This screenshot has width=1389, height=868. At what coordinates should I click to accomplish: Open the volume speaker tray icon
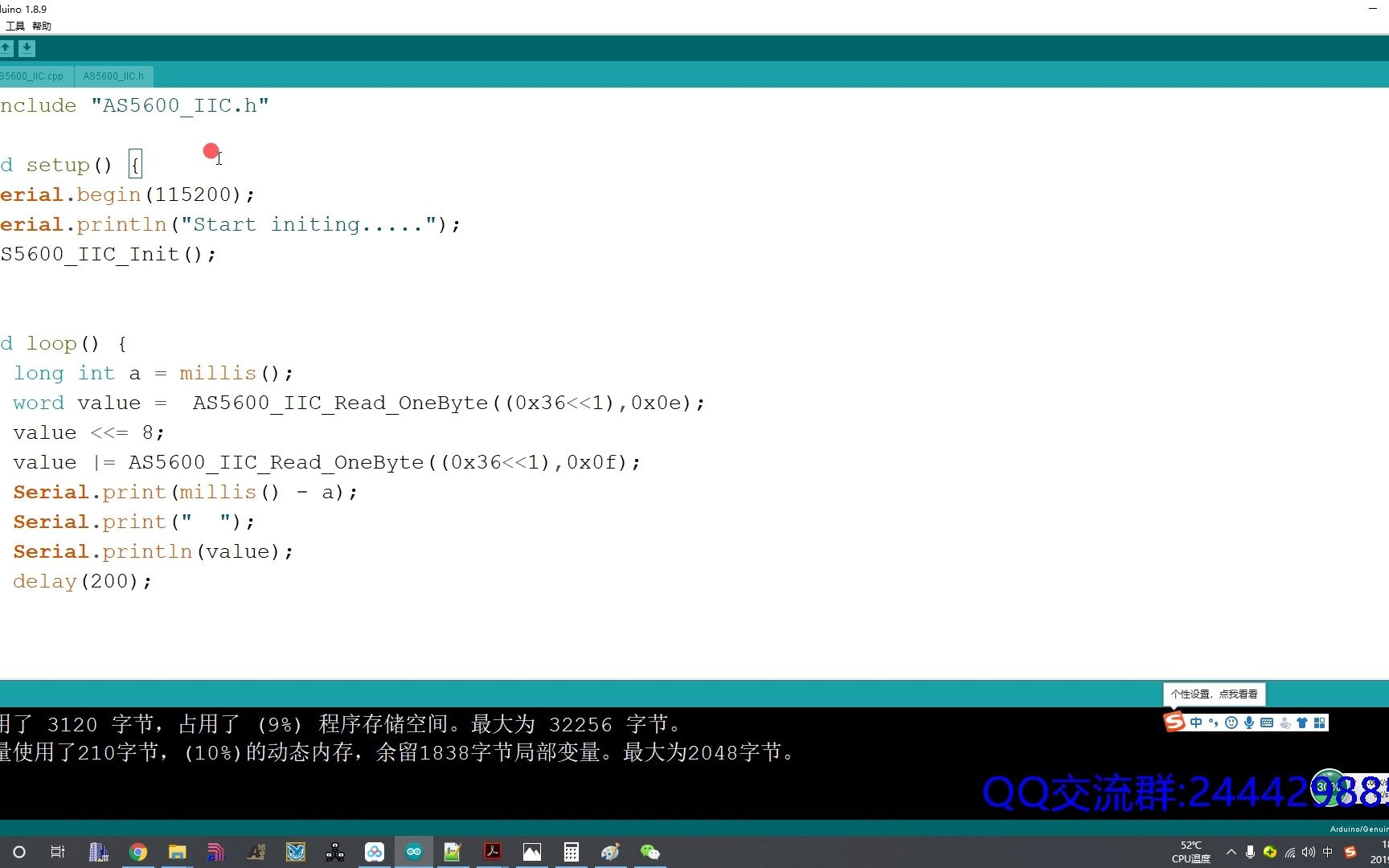(1309, 852)
